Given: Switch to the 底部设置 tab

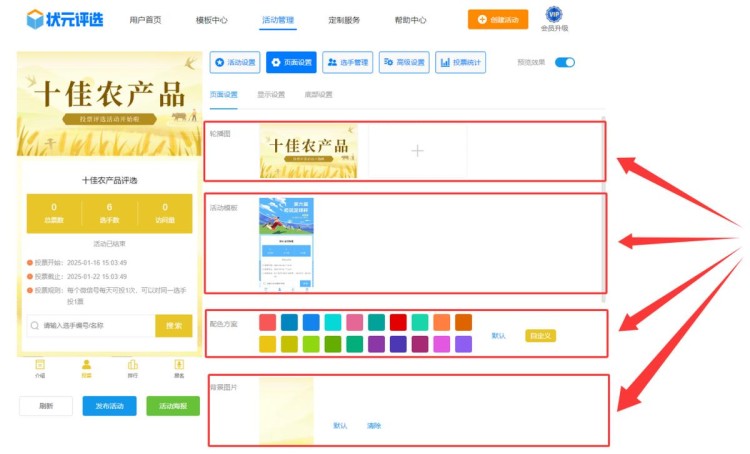Looking at the screenshot, I should click(x=318, y=95).
